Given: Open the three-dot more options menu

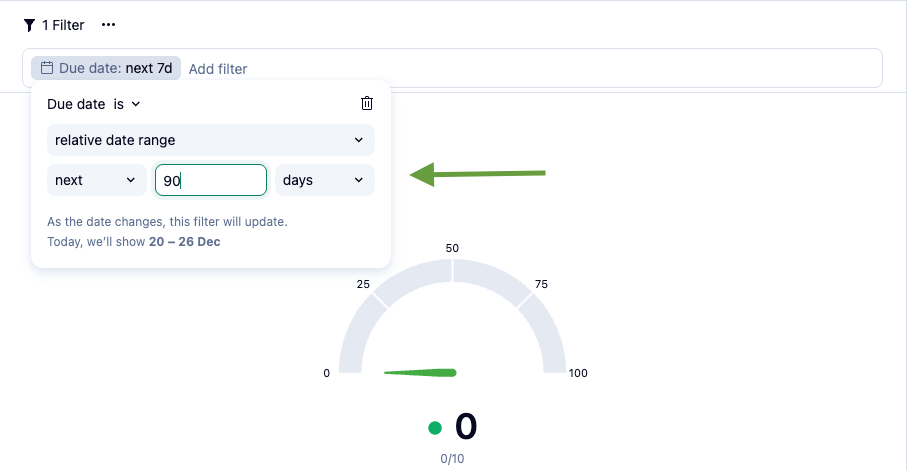Looking at the screenshot, I should tap(108, 25).
